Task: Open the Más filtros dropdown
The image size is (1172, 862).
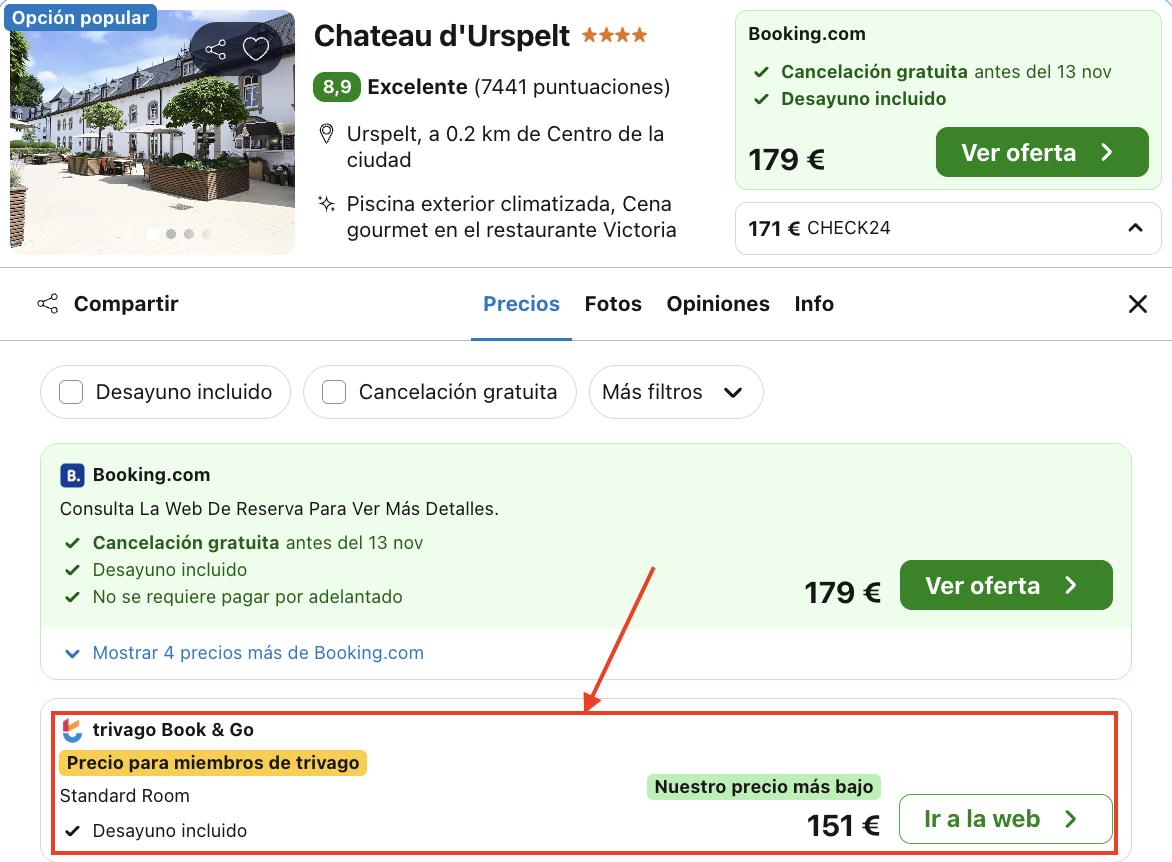Action: click(676, 392)
